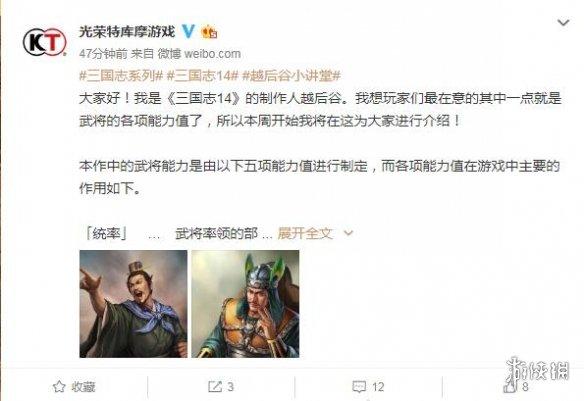Screen dimensions: 584x401
Task: Like the post with thumbs-up icon
Action: pos(510,386)
